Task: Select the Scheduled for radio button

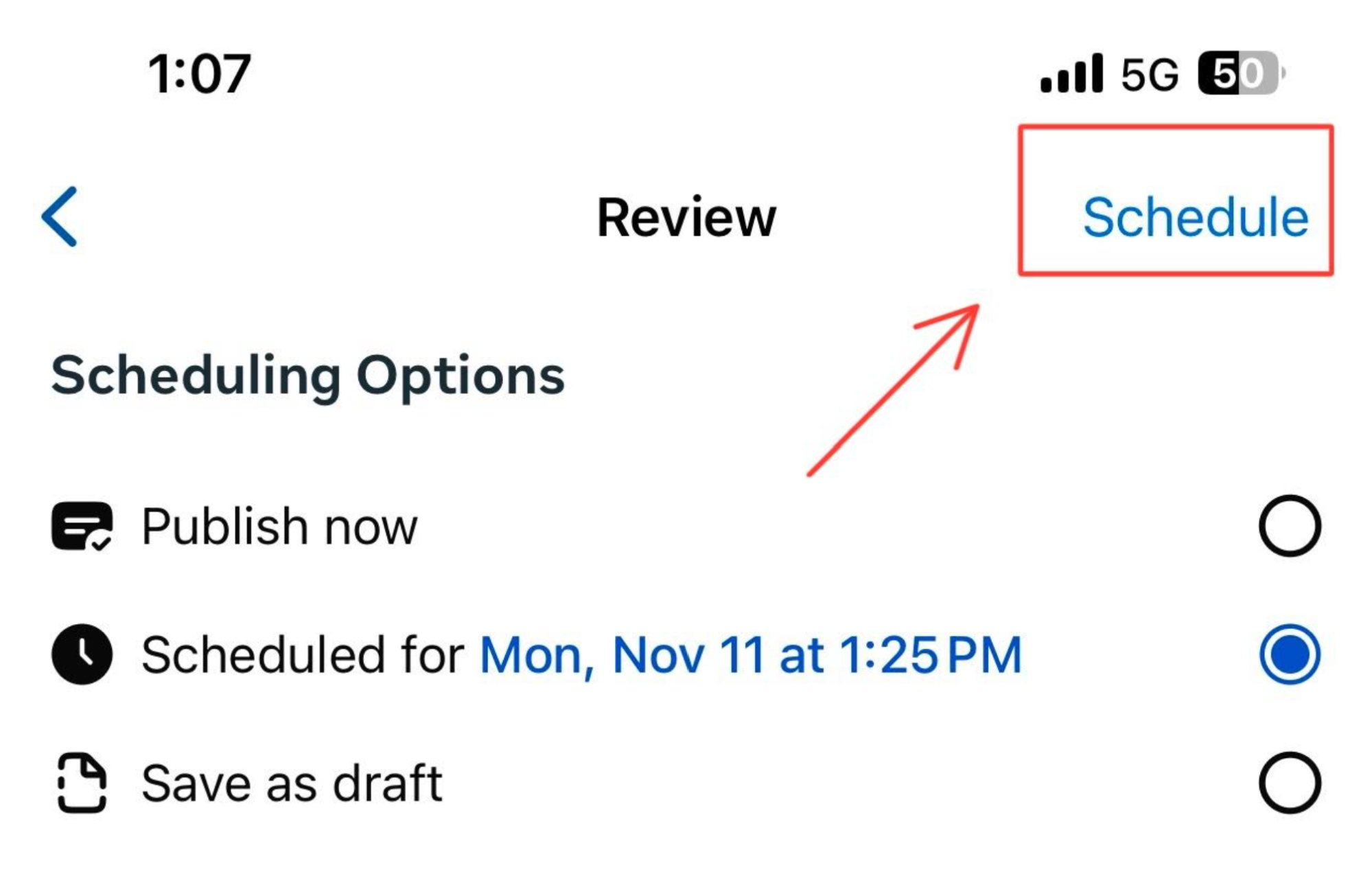Action: [1289, 654]
